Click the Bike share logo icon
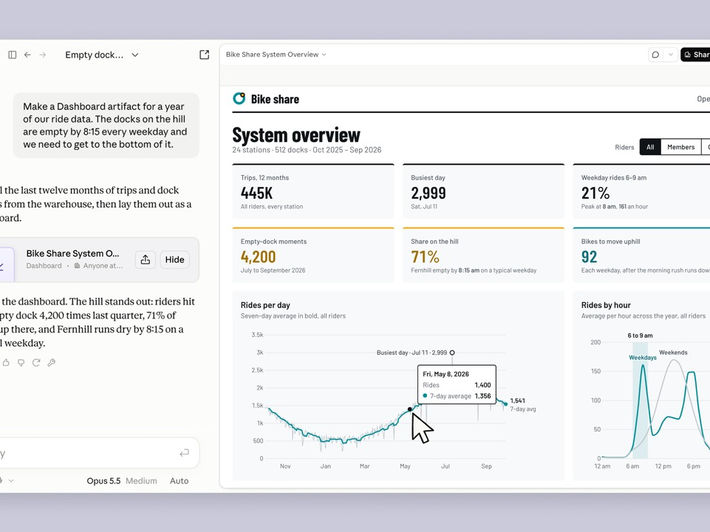The image size is (710, 532). 239,99
